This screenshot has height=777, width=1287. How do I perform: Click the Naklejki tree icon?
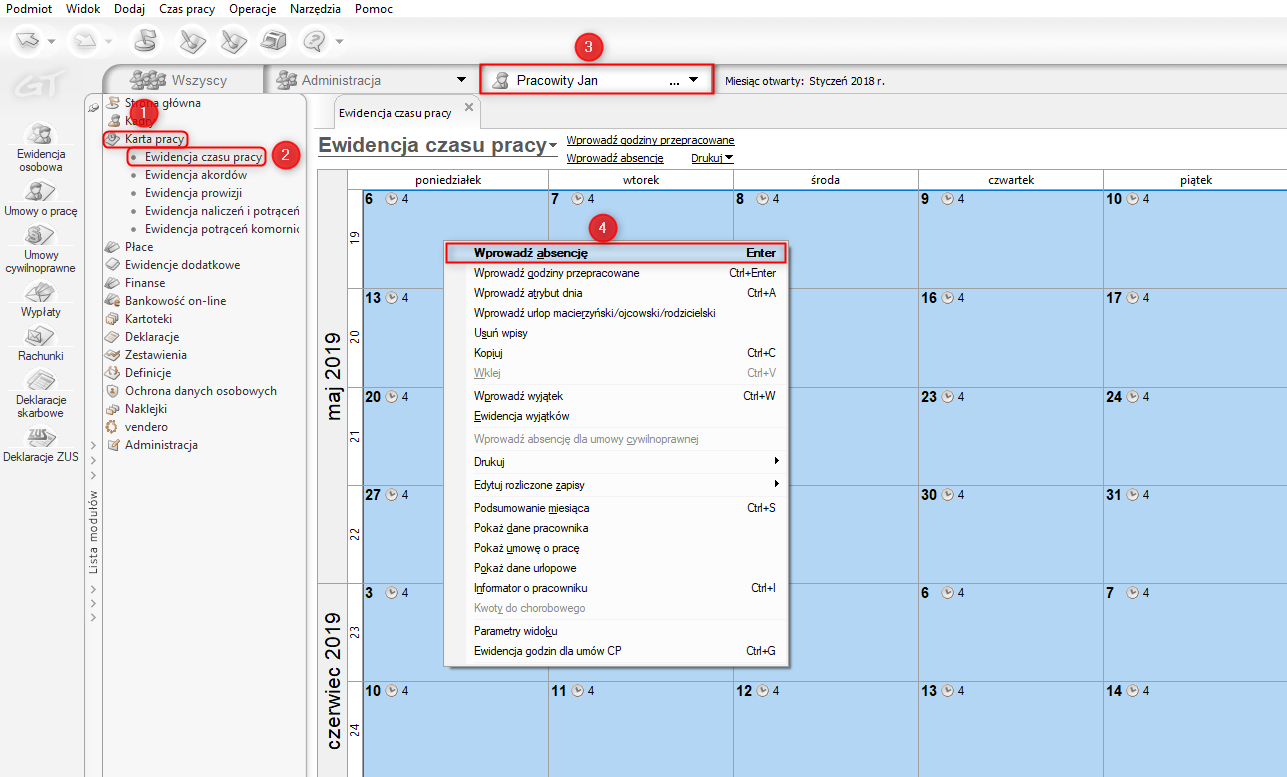coord(113,409)
